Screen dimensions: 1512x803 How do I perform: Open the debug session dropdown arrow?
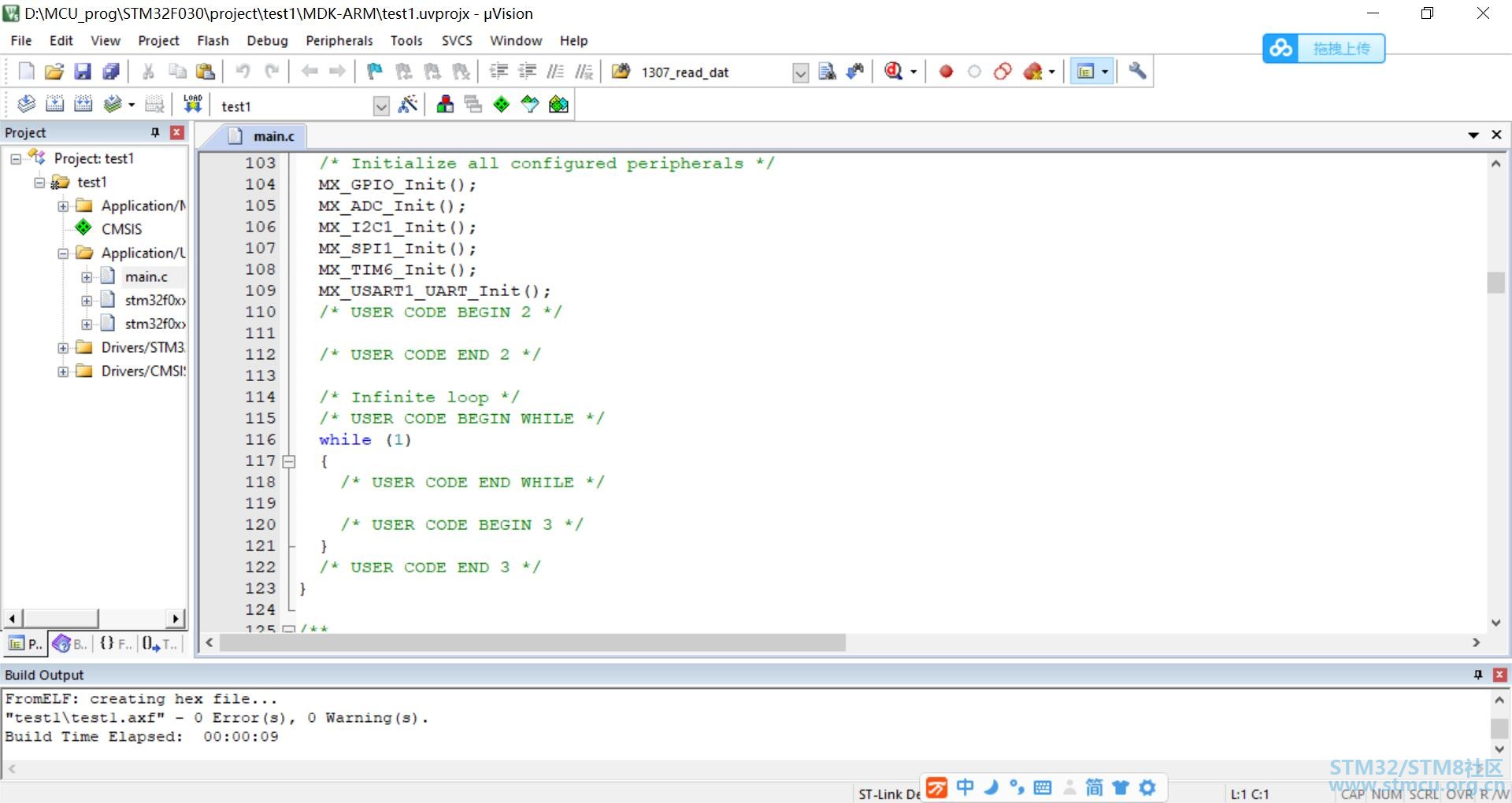pyautogui.click(x=913, y=72)
